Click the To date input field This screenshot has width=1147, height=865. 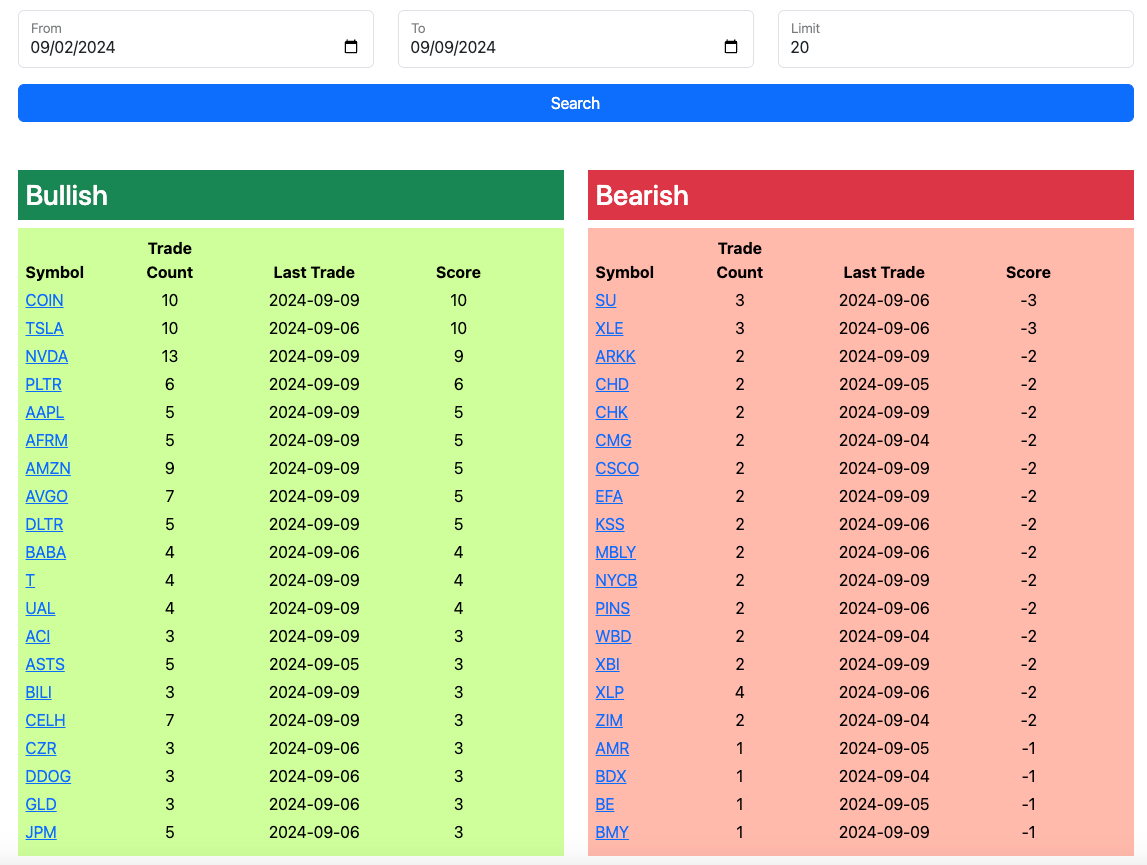(x=576, y=39)
